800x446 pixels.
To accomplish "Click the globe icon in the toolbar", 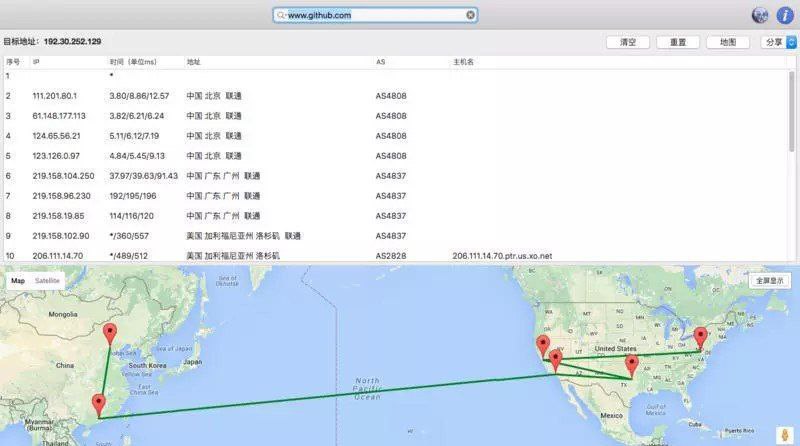I will (x=759, y=15).
